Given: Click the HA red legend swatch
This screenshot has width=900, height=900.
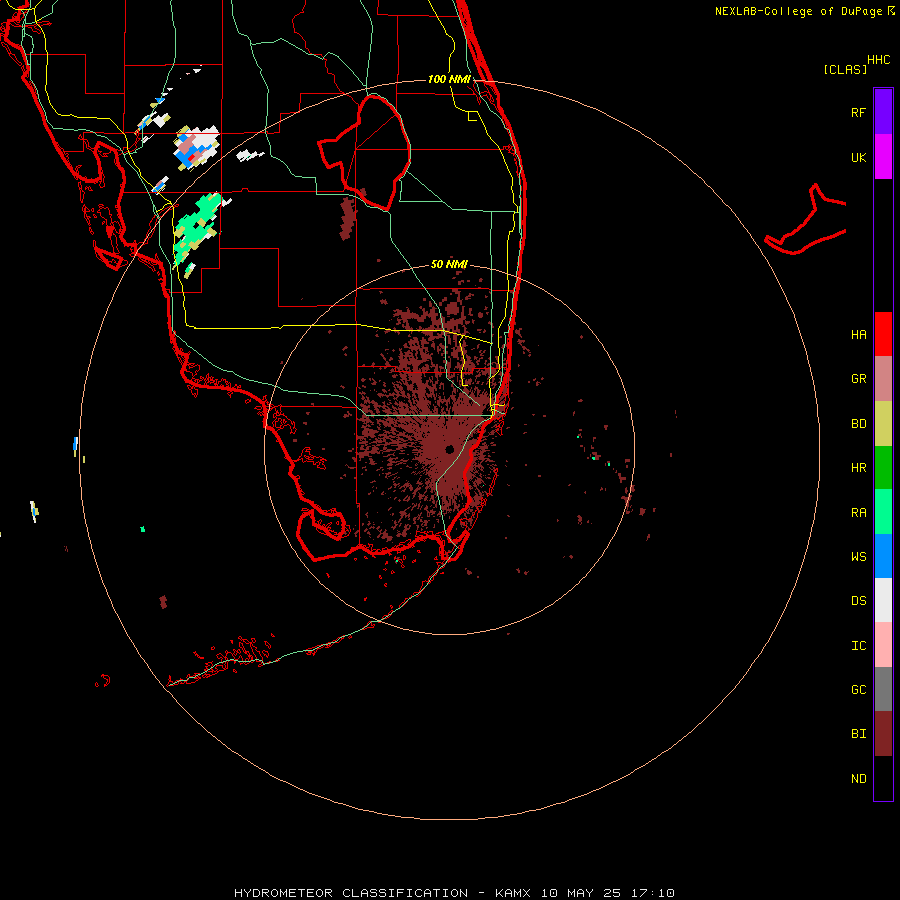Looking at the screenshot, I should (x=883, y=334).
